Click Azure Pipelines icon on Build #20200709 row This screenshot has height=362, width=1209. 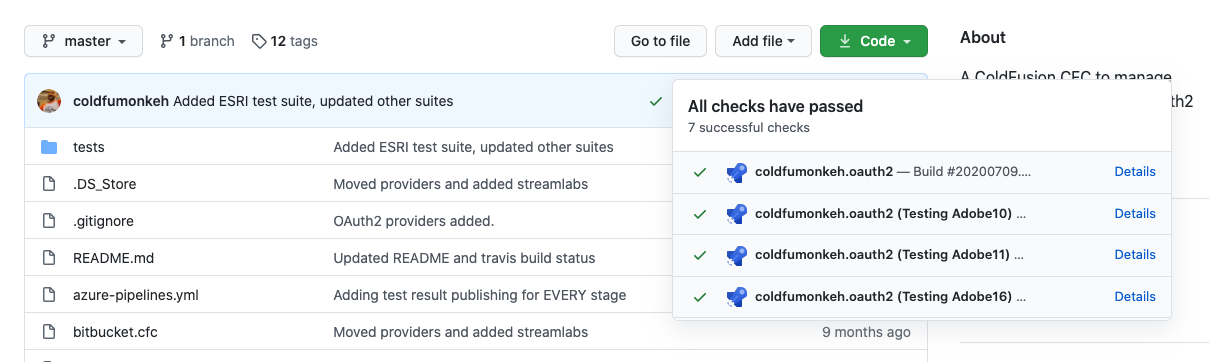click(737, 172)
